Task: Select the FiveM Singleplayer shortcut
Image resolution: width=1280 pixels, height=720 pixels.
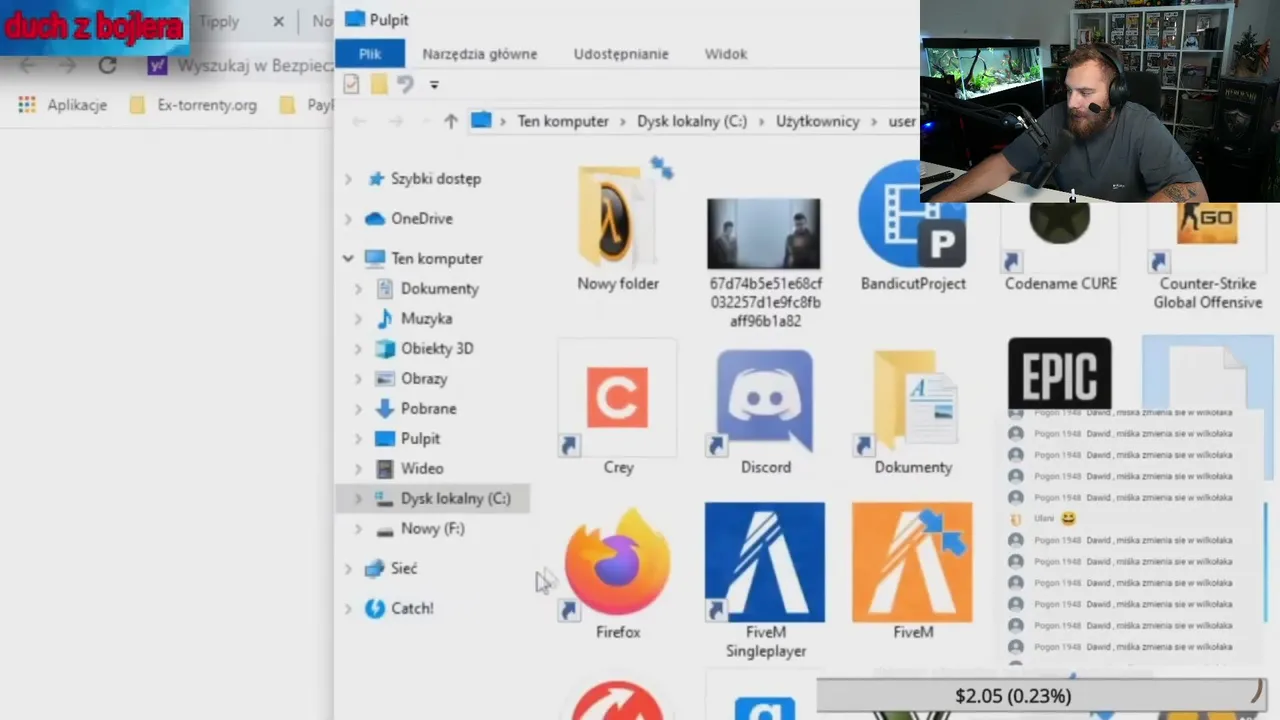Action: tap(765, 581)
